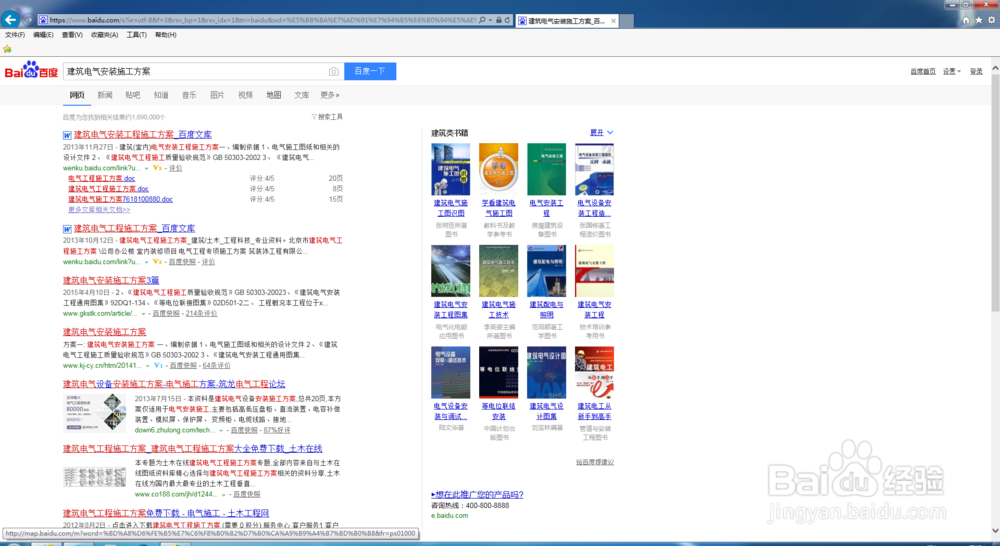Click the page icon left of the URL
The width and height of the screenshot is (1000, 546).
(43, 20)
